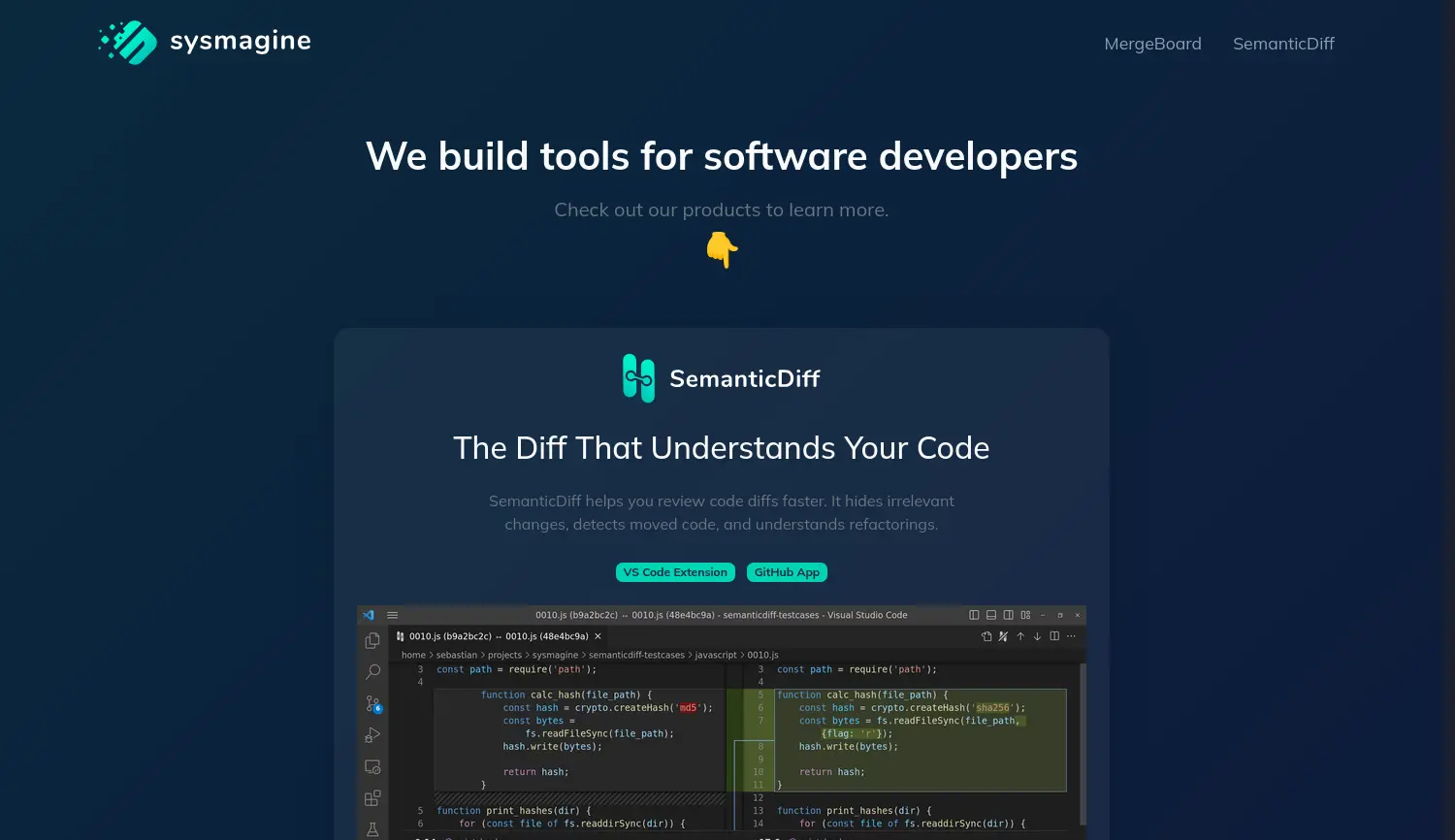Close the 0010.js diff tab
The width and height of the screenshot is (1455, 840).
click(598, 636)
